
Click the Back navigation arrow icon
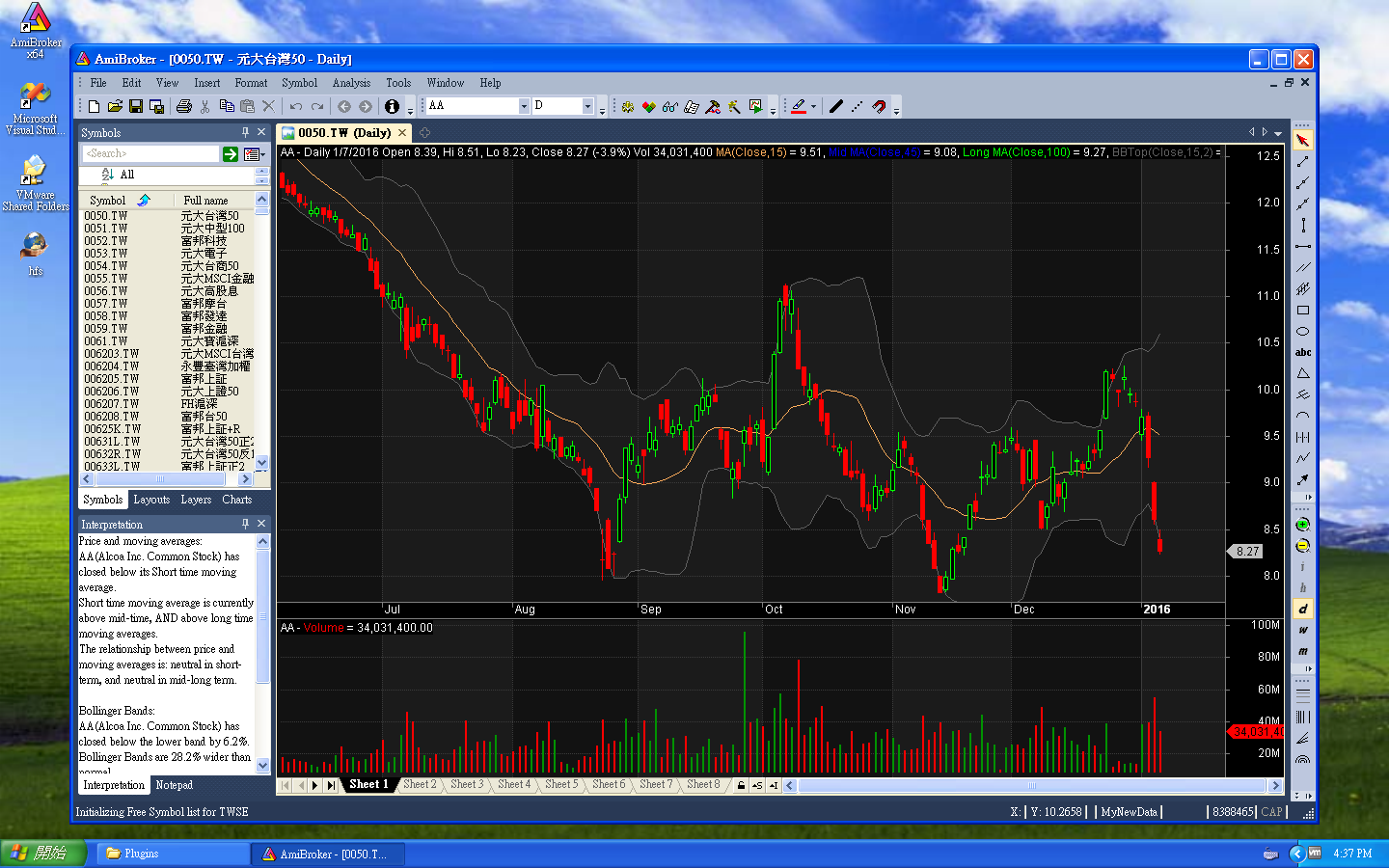(343, 106)
